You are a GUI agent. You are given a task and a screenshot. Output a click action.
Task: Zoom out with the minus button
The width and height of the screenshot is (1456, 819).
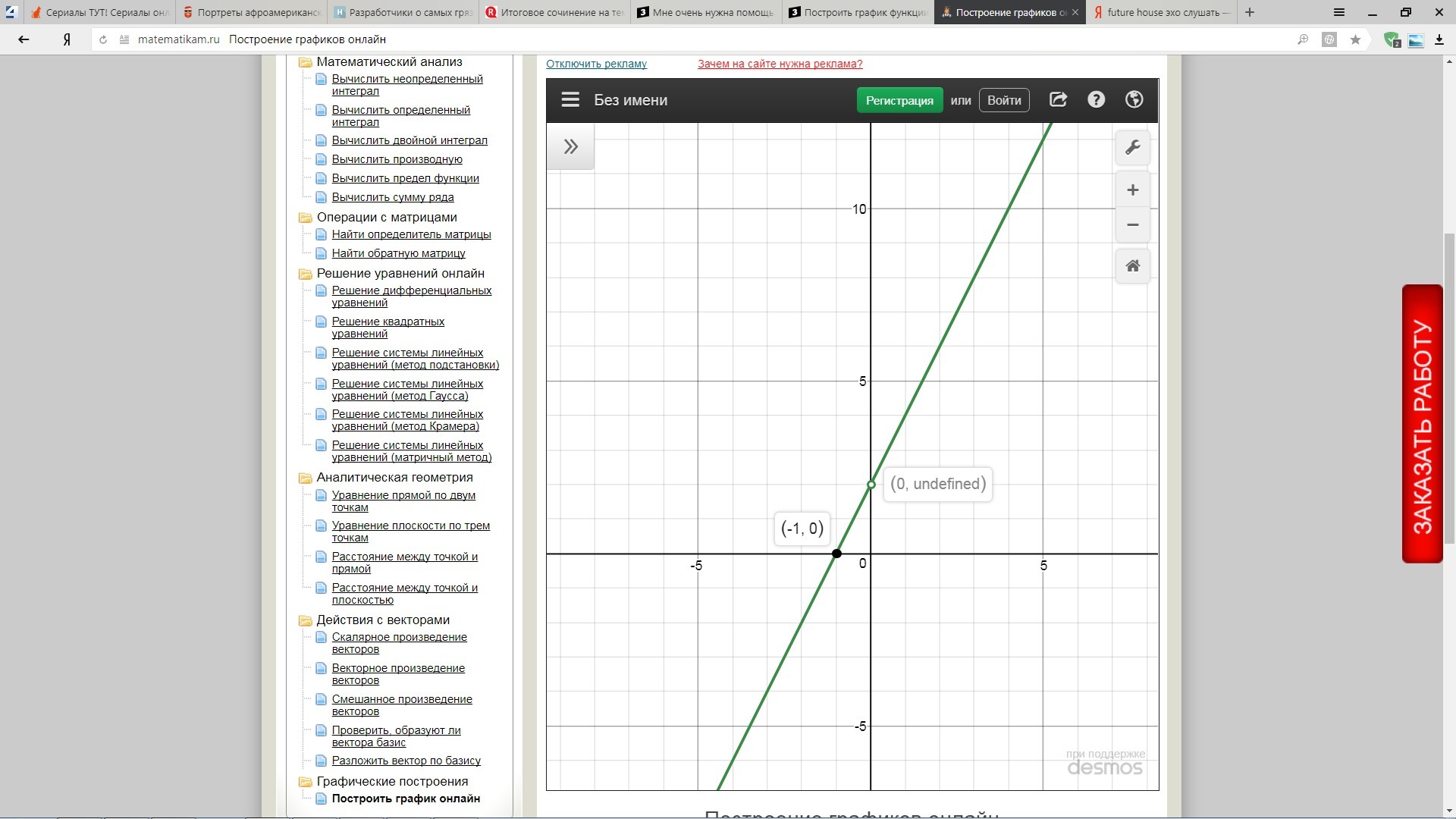coord(1132,225)
